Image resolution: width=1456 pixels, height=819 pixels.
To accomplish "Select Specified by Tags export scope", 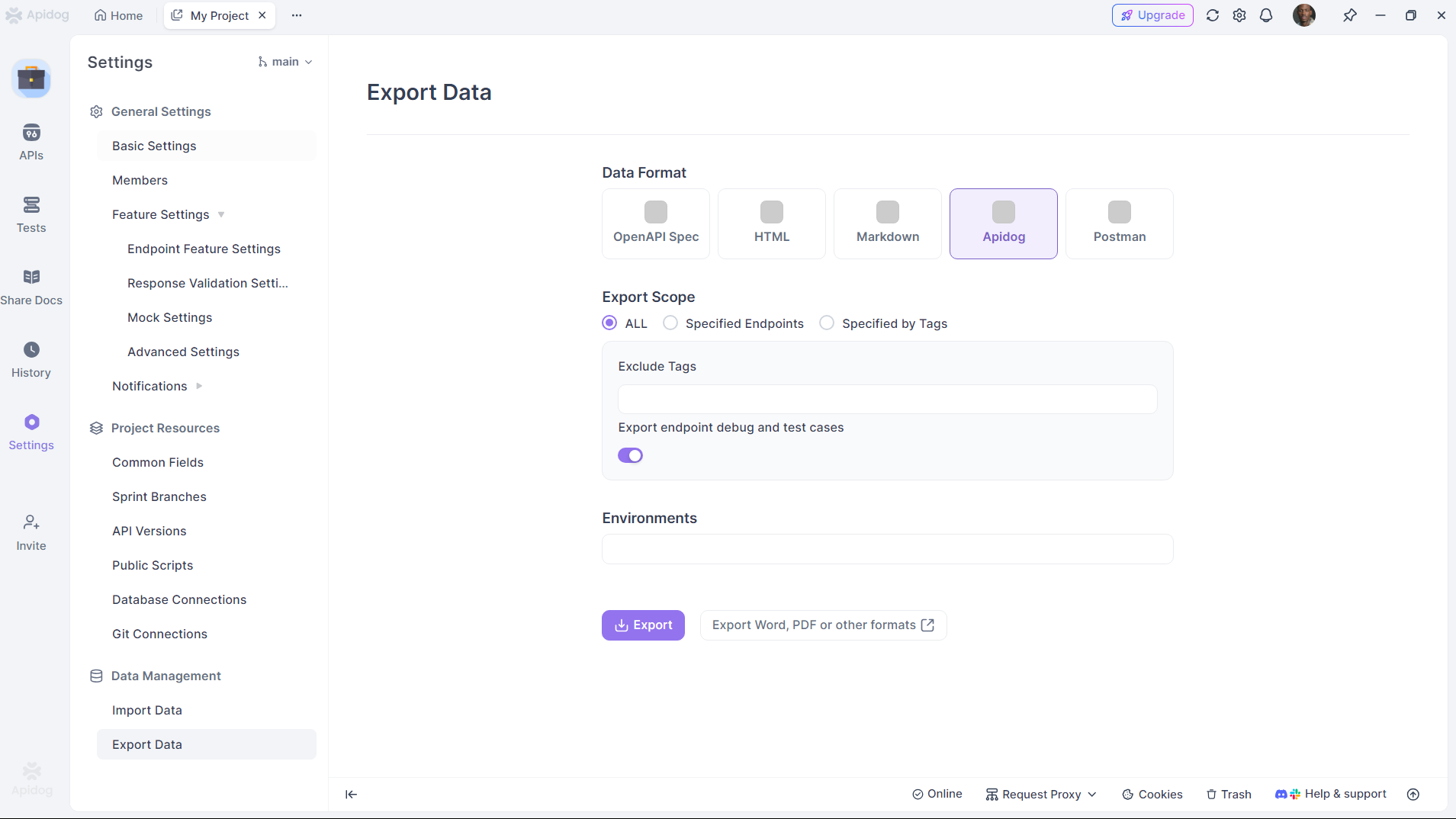I will [827, 323].
